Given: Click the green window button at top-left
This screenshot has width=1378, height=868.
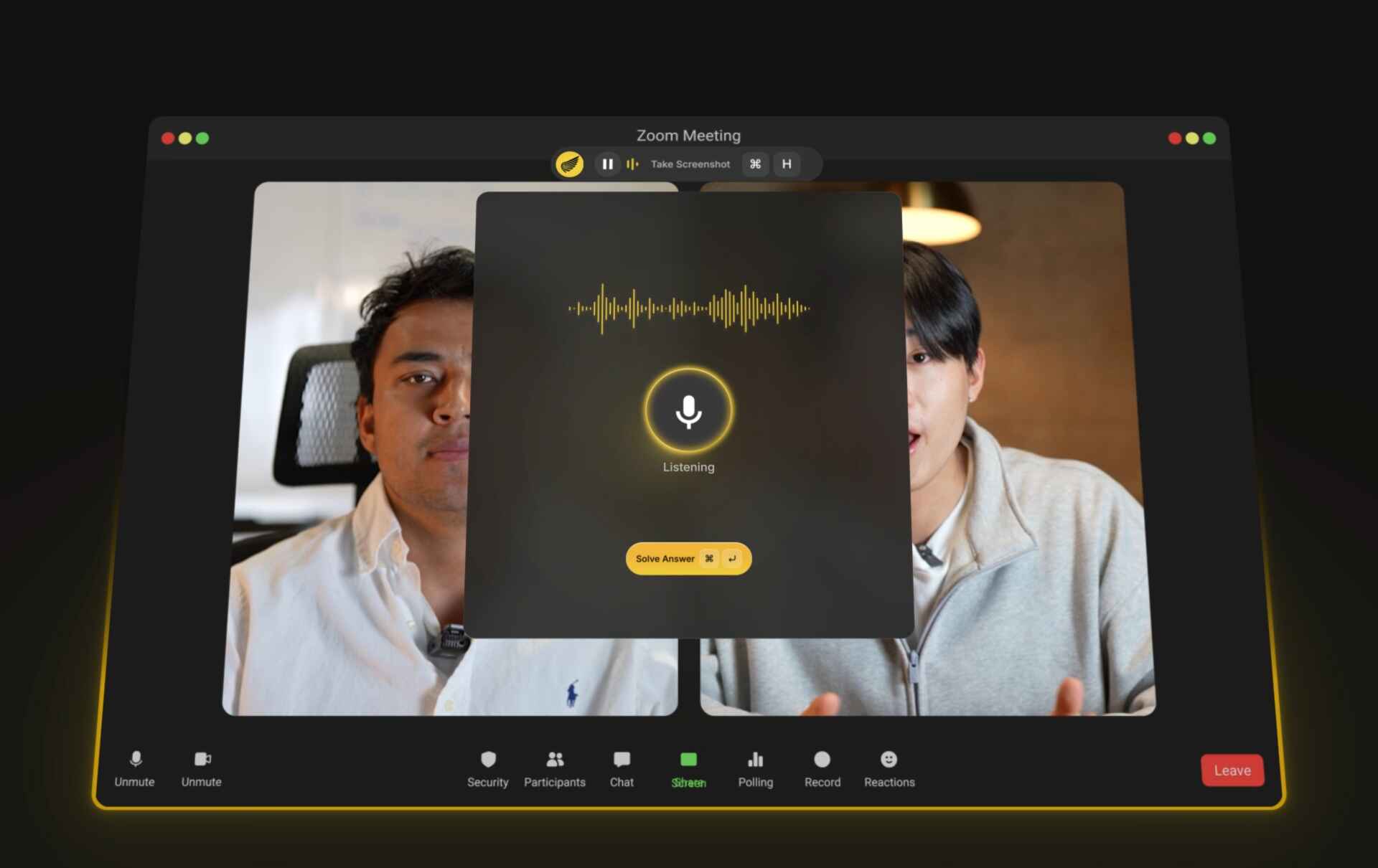Looking at the screenshot, I should tap(202, 138).
